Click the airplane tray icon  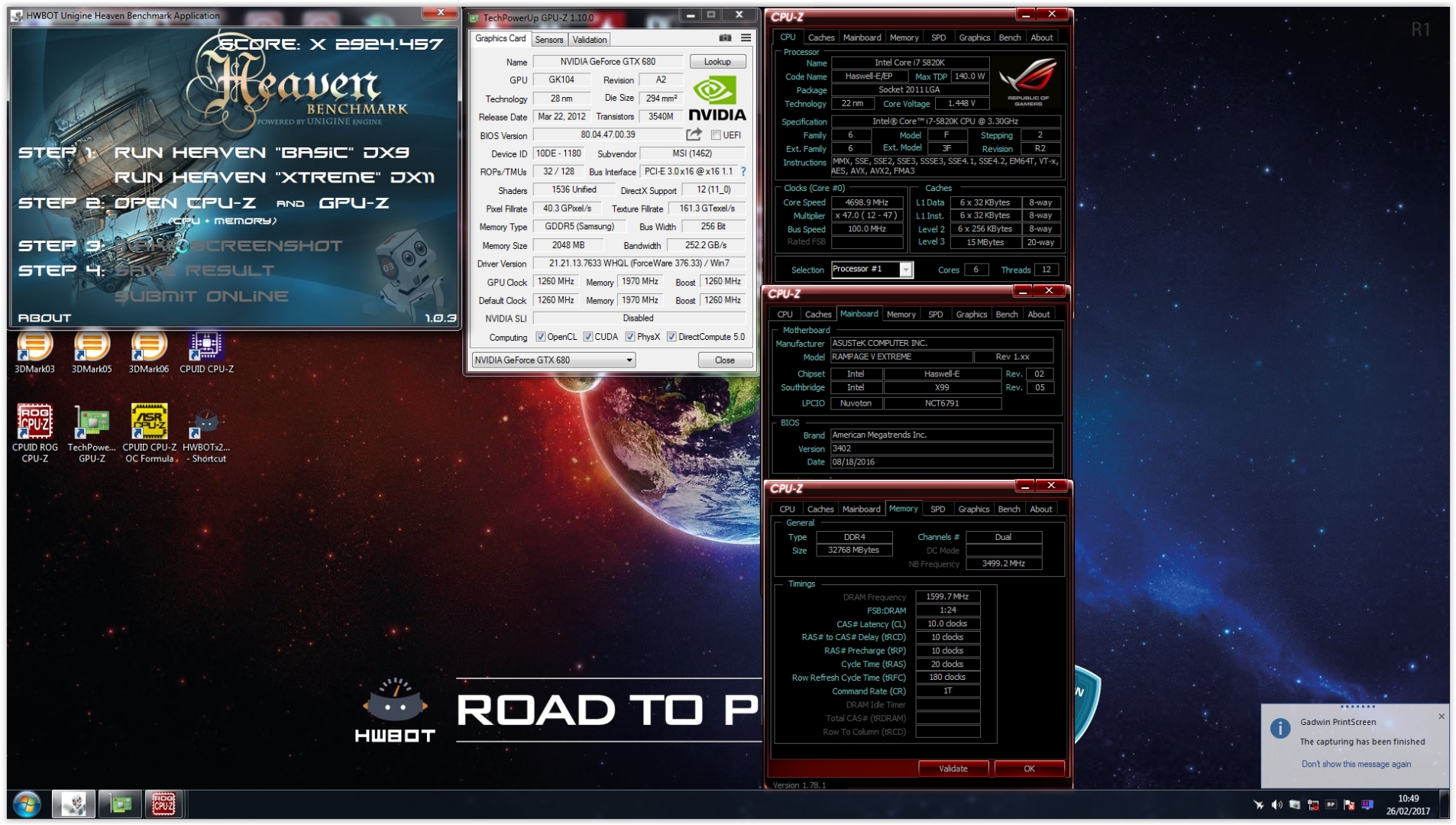click(x=1258, y=804)
